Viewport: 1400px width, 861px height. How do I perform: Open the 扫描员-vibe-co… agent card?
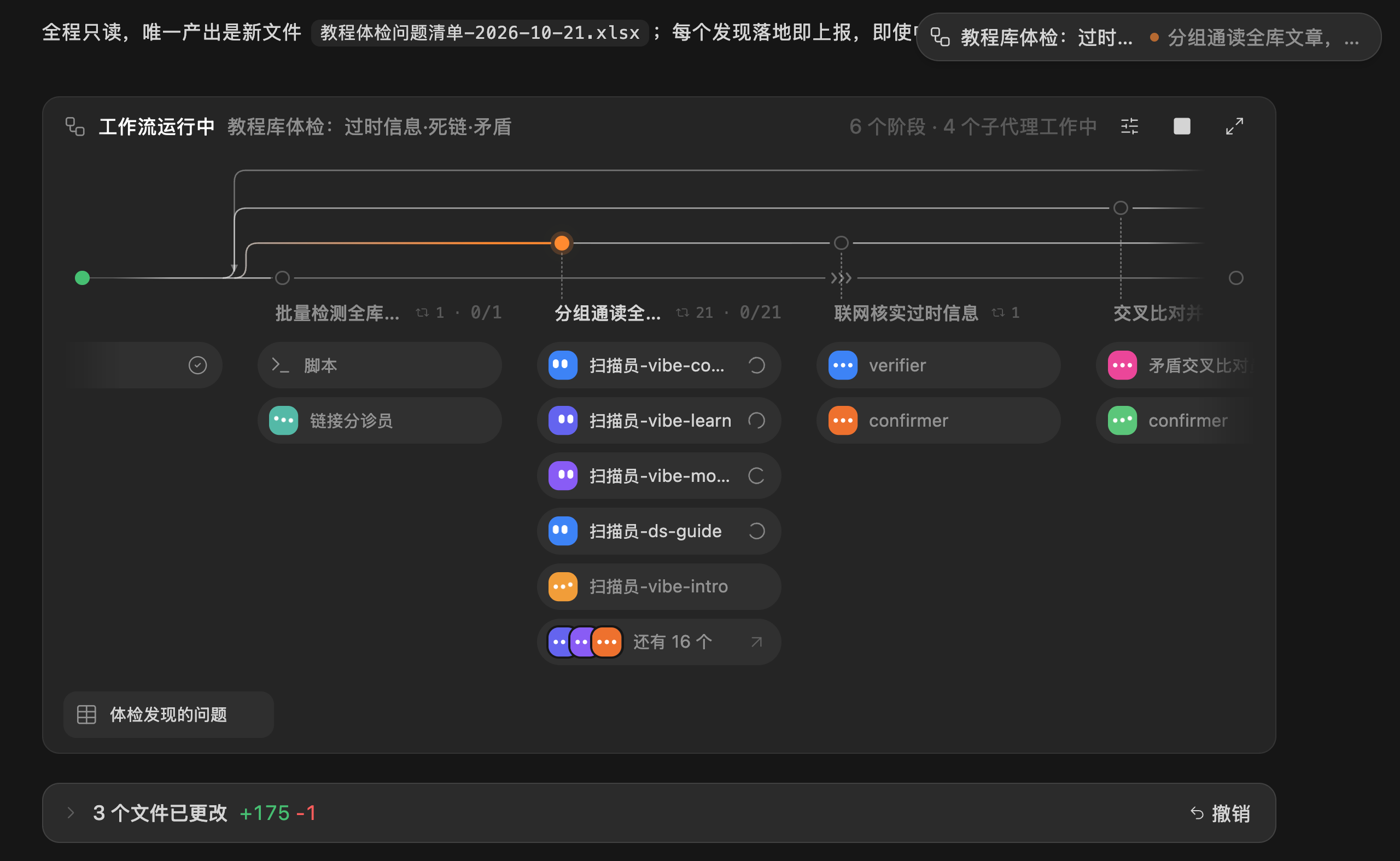tap(659, 365)
